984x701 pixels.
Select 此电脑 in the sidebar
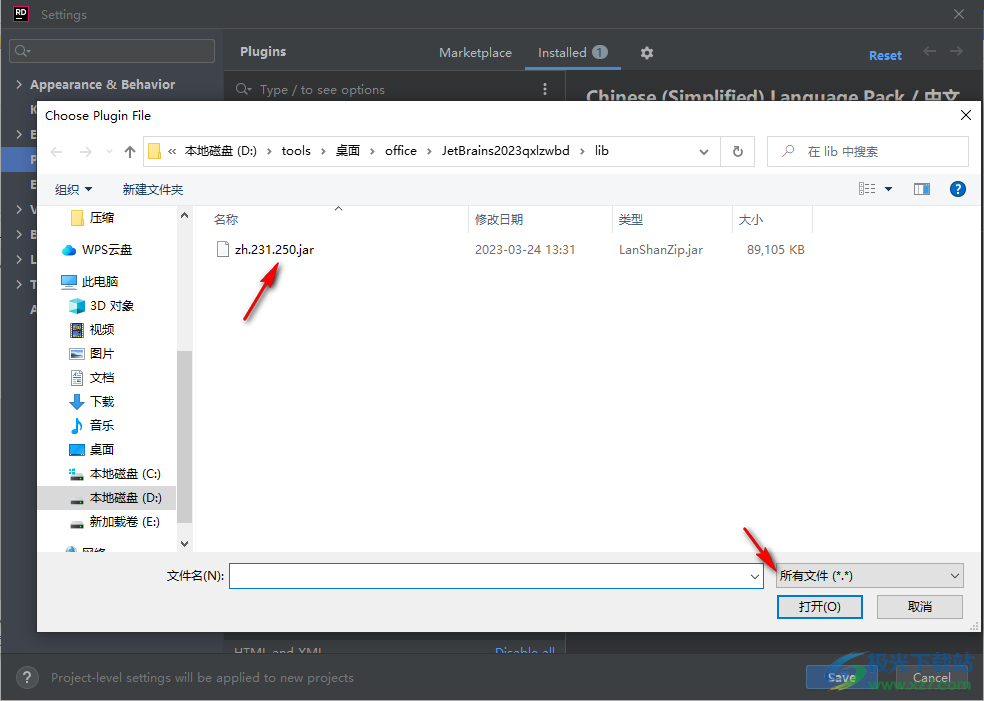[x=103, y=281]
